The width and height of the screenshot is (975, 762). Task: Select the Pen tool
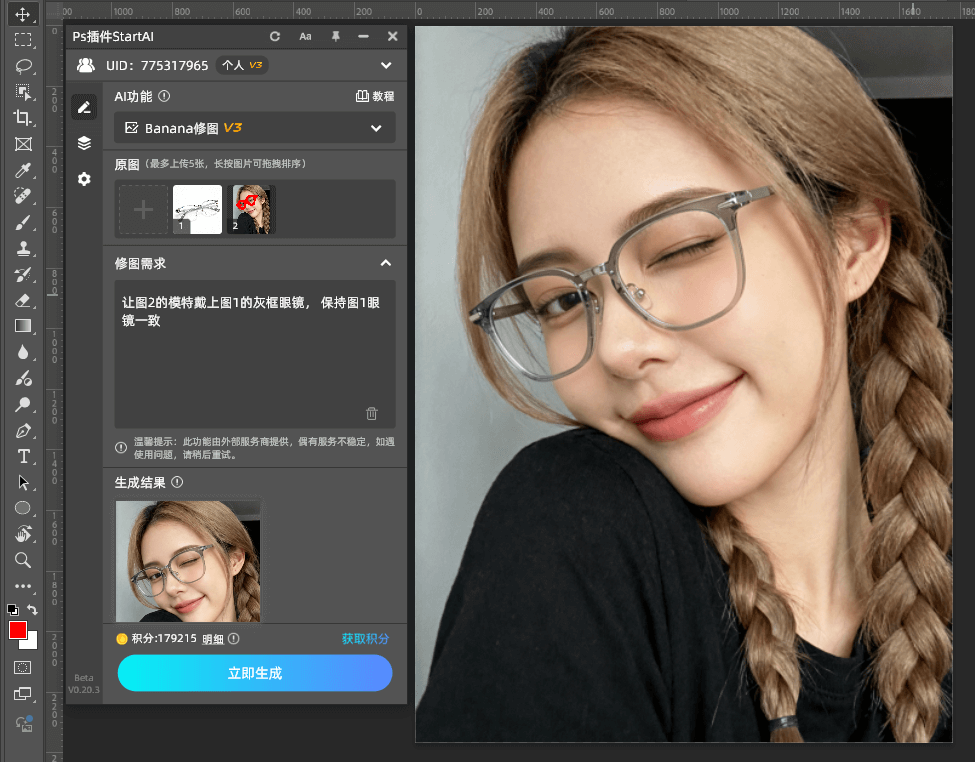coord(24,430)
